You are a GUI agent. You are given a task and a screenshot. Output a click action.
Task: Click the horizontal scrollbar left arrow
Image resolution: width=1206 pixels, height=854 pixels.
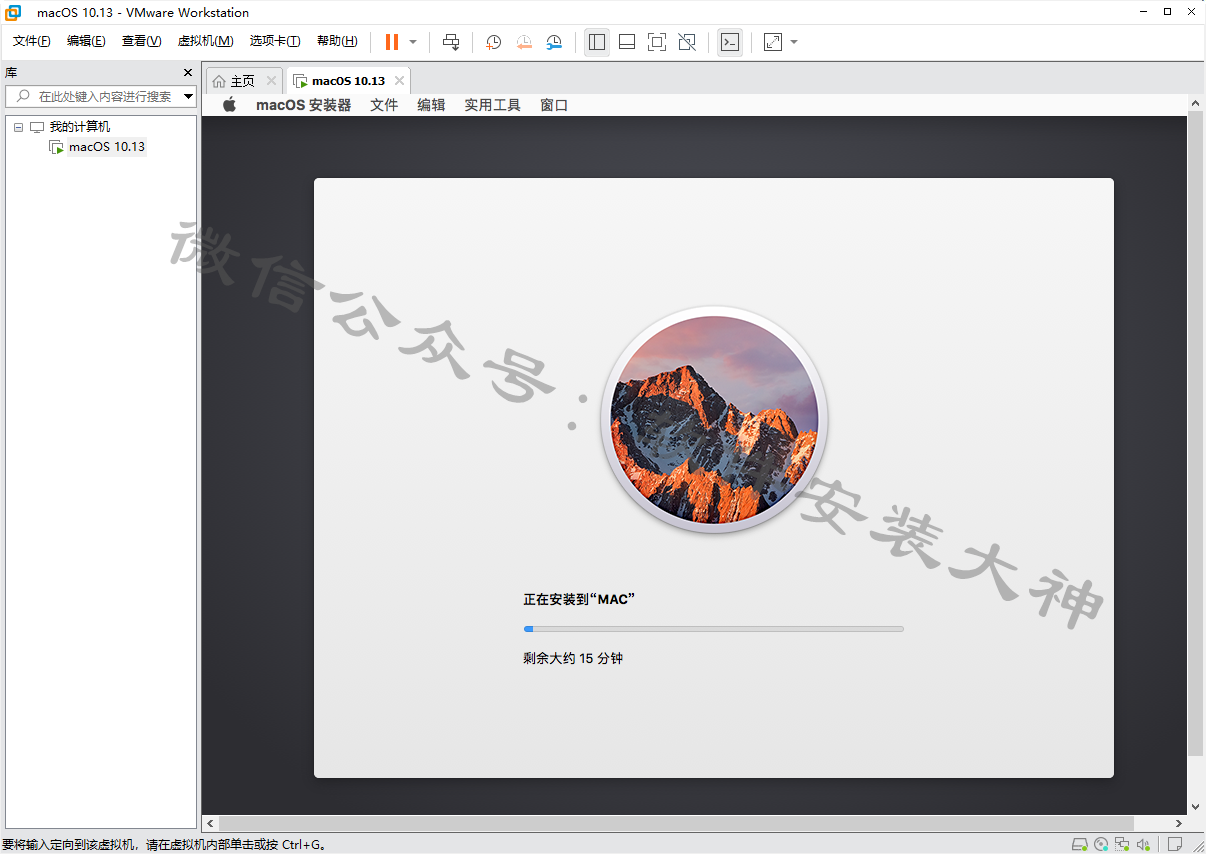(x=210, y=824)
